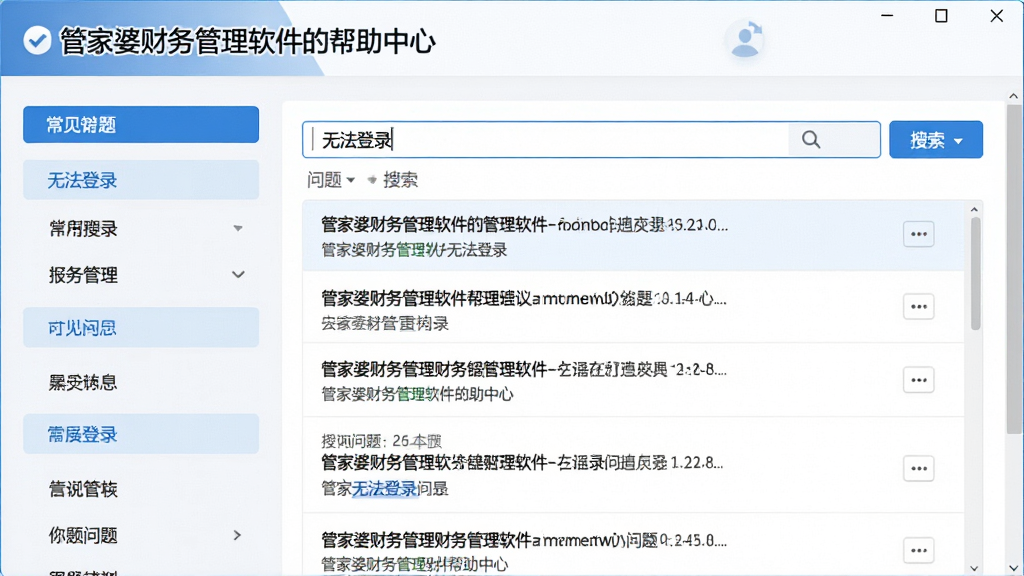This screenshot has width=1024, height=576.
Task: Click the 搜询问题 count label text
Action: pyautogui.click(x=381, y=441)
